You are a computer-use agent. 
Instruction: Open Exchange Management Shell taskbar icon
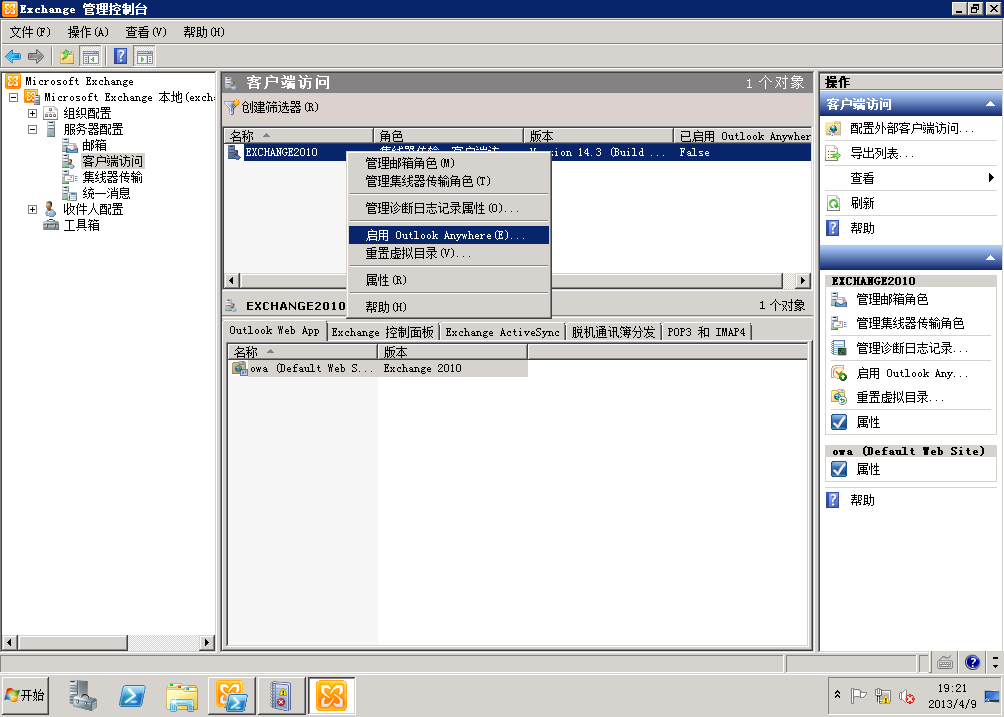pyautogui.click(x=231, y=695)
